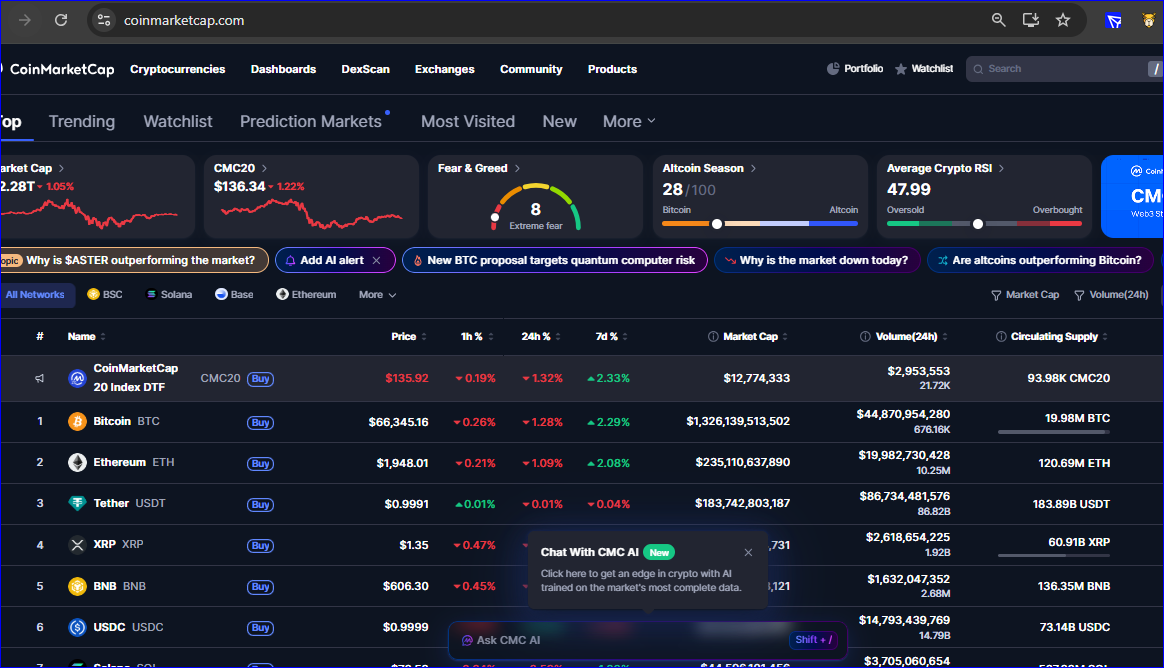The width and height of the screenshot is (1164, 668).
Task: Click the Search input field
Action: click(x=1065, y=69)
